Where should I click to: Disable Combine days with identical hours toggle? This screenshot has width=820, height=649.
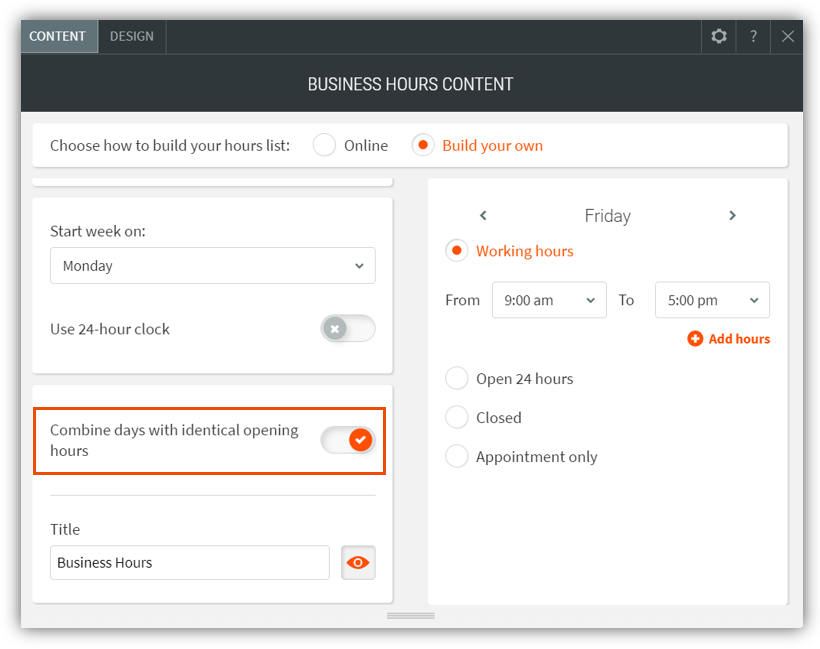pyautogui.click(x=347, y=440)
